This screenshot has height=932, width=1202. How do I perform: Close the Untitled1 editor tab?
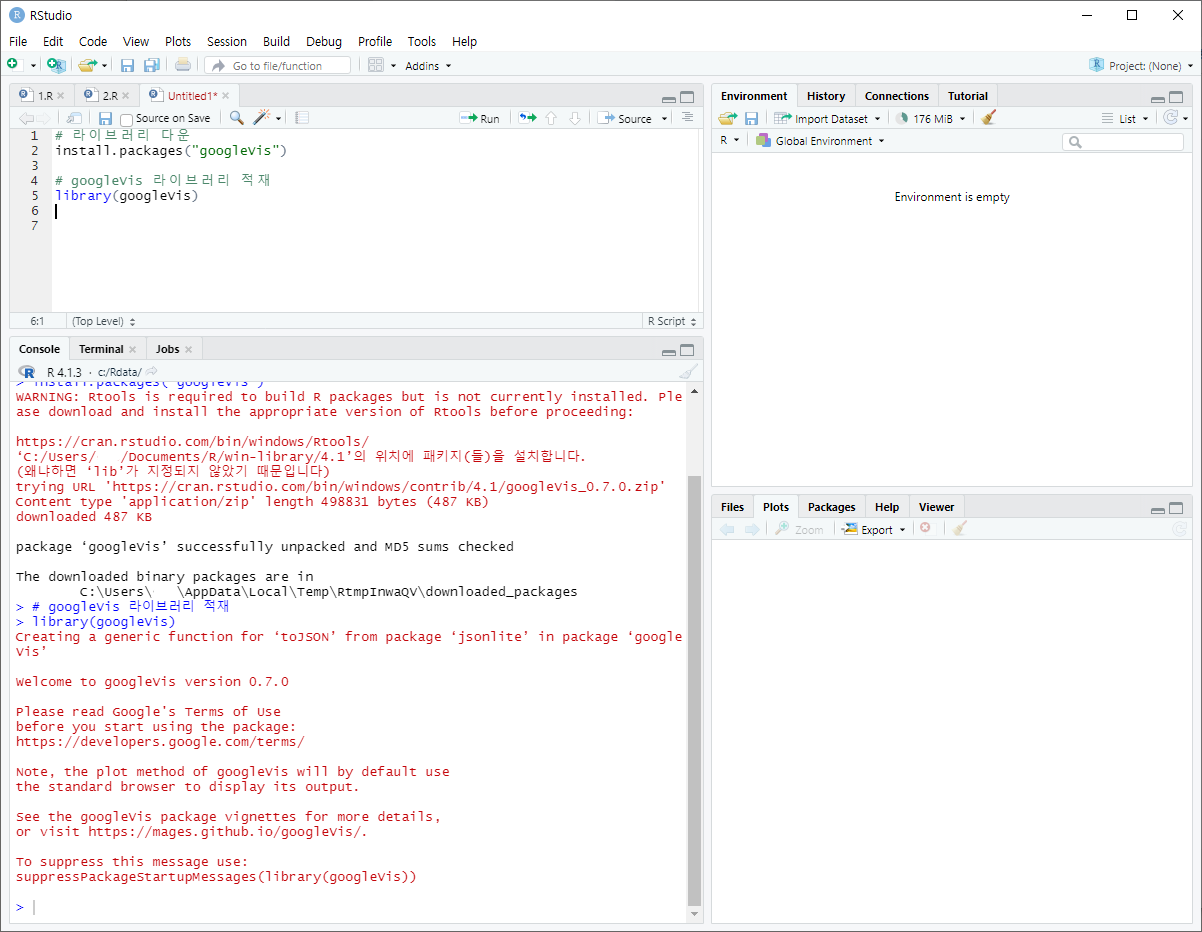tap(226, 96)
